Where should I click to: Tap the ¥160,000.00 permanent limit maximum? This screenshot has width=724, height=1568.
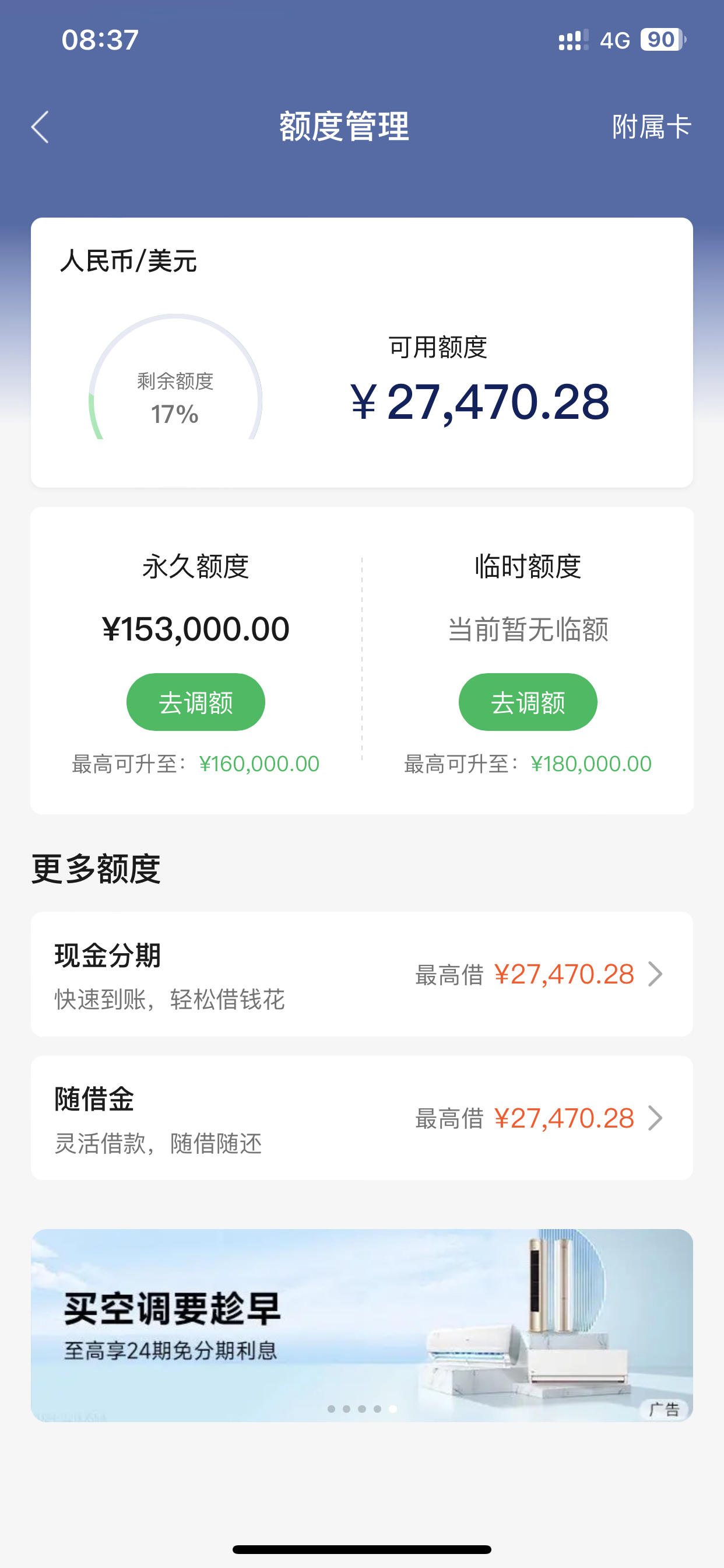pos(259,764)
